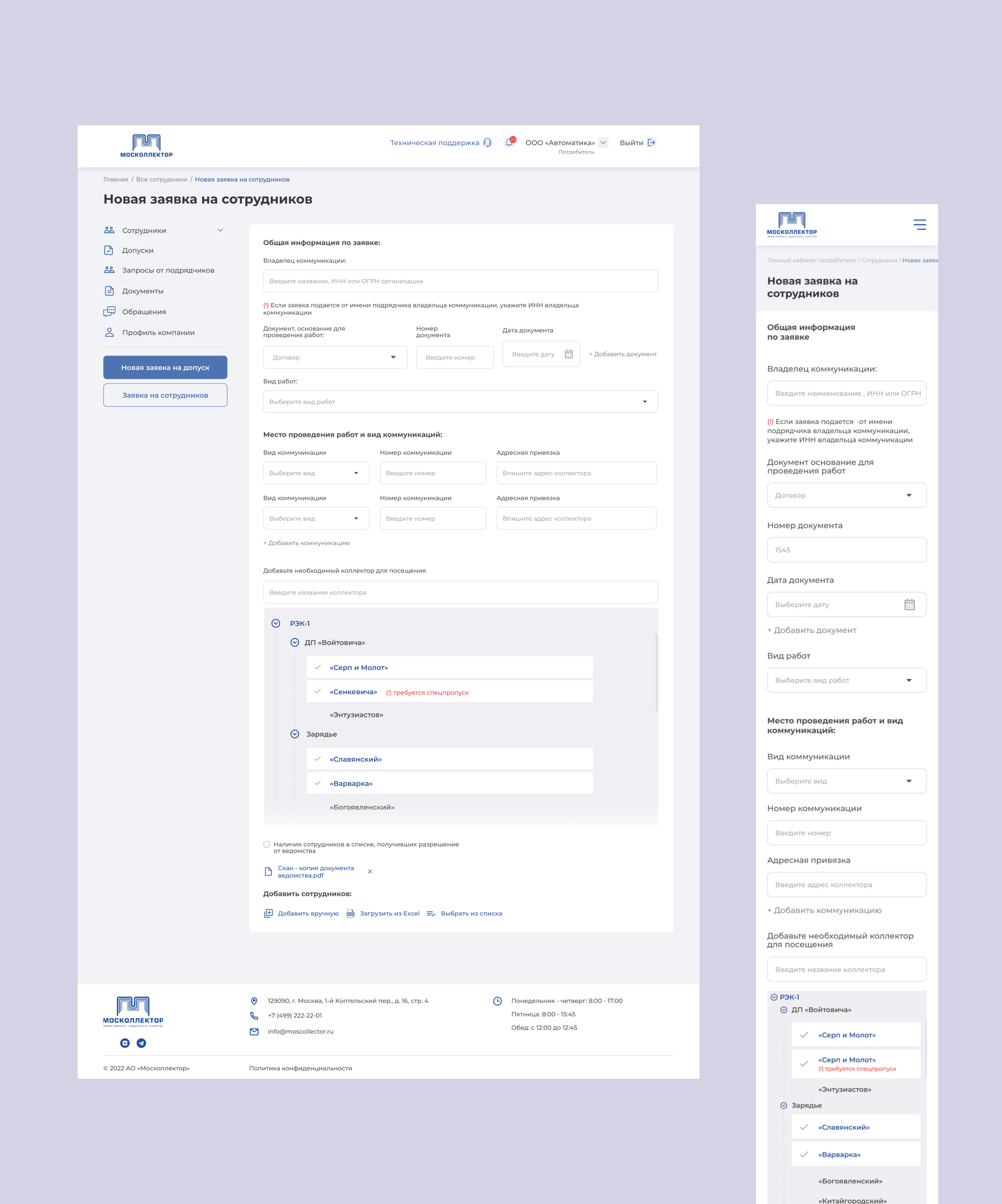Open 'Профиль компании' in the sidebar menu

point(158,333)
